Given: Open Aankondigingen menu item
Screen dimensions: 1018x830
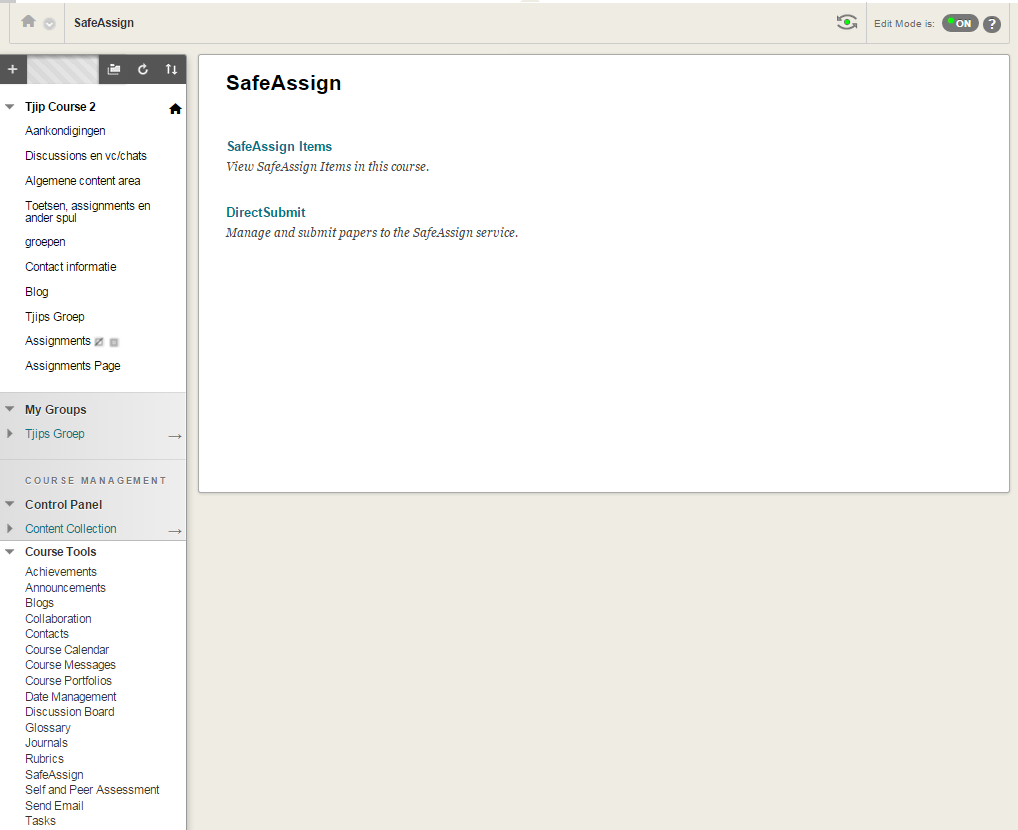Looking at the screenshot, I should (65, 131).
